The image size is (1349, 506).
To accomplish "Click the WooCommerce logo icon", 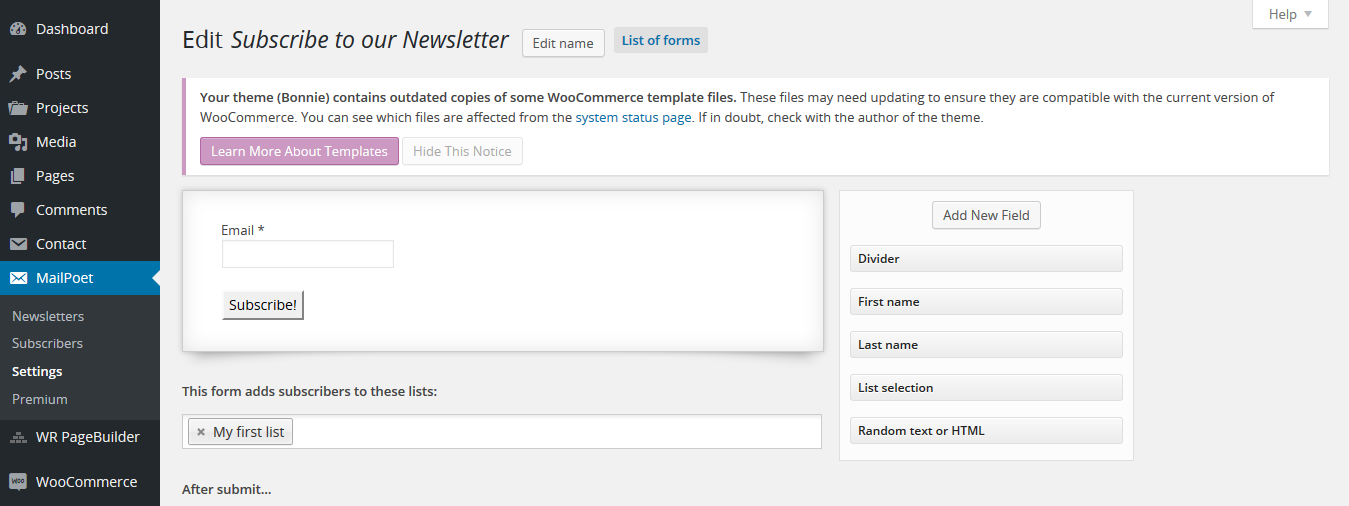I will tap(18, 482).
